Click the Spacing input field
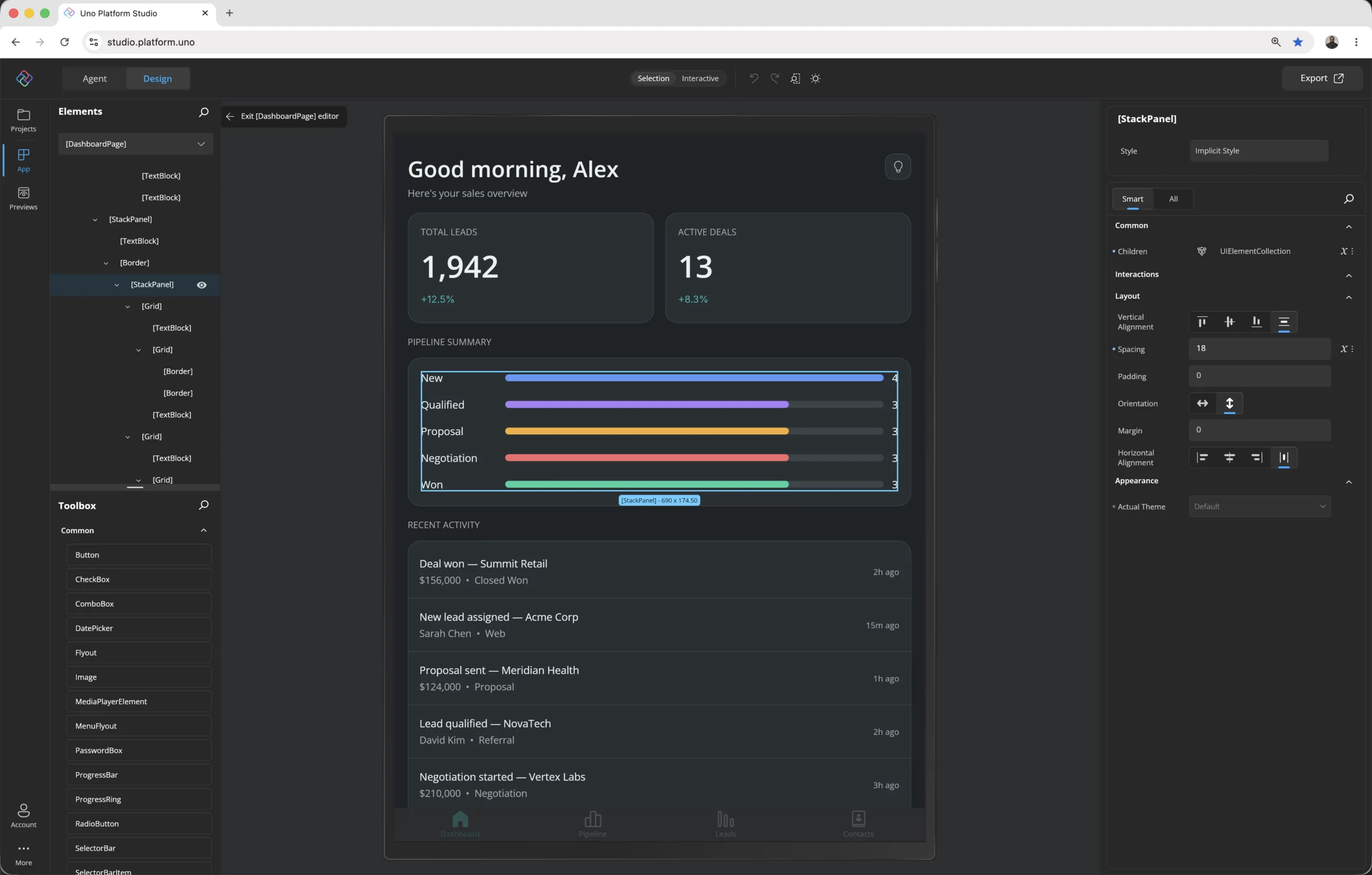 1259,349
